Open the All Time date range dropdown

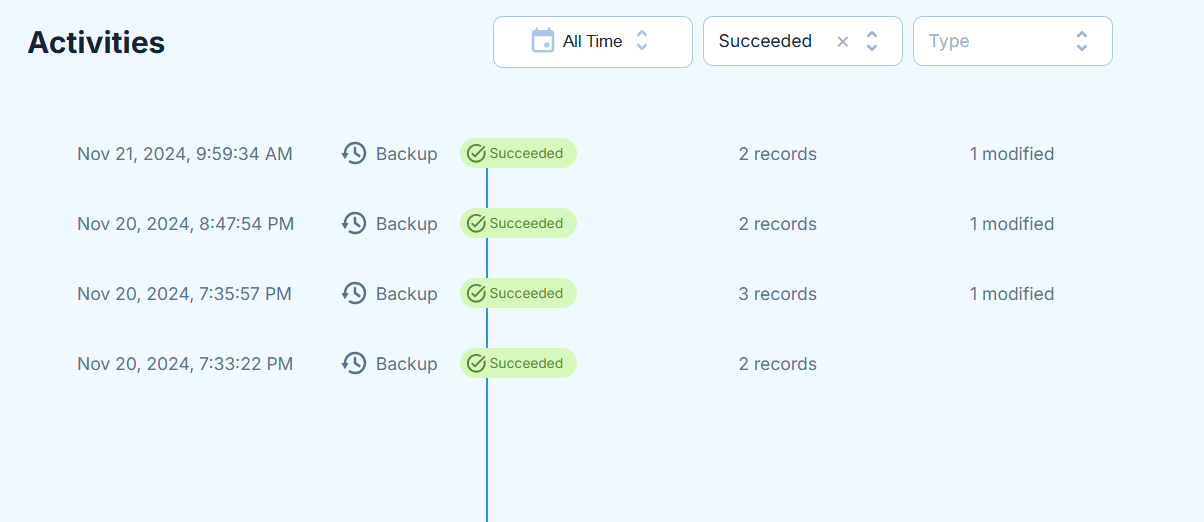pos(593,42)
